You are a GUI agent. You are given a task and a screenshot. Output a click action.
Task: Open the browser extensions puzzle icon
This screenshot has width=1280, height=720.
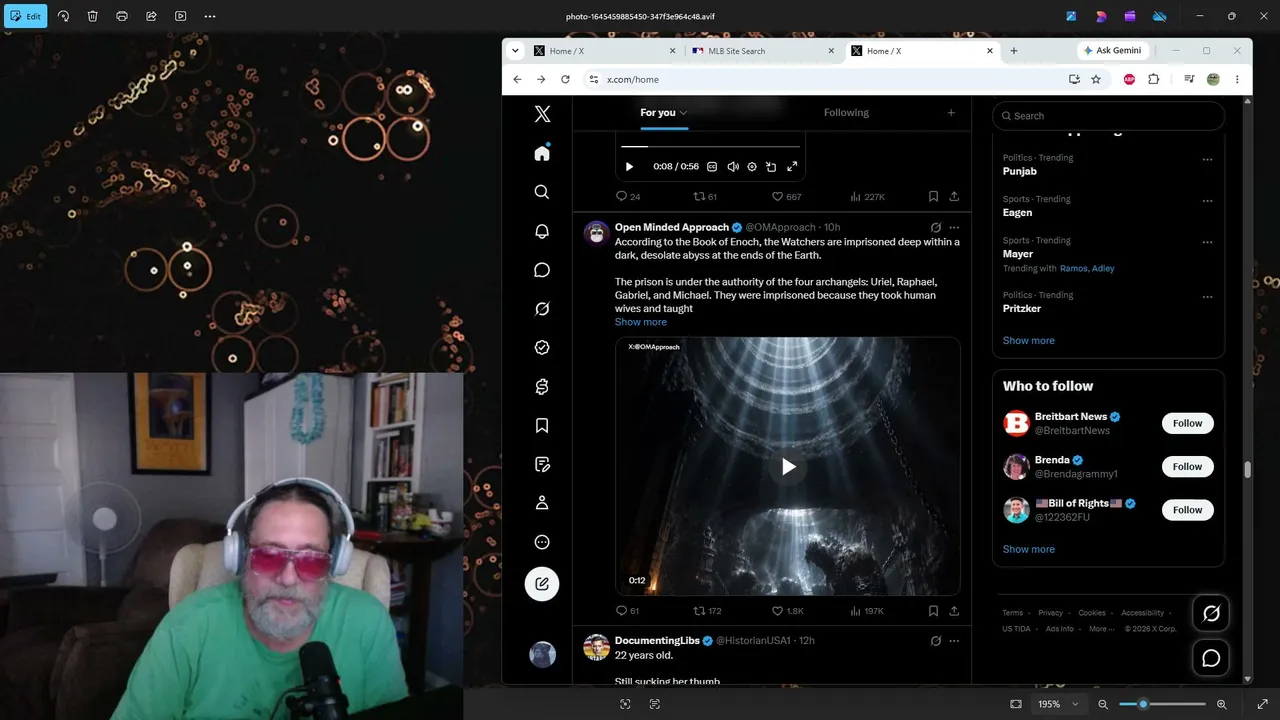tap(1153, 79)
